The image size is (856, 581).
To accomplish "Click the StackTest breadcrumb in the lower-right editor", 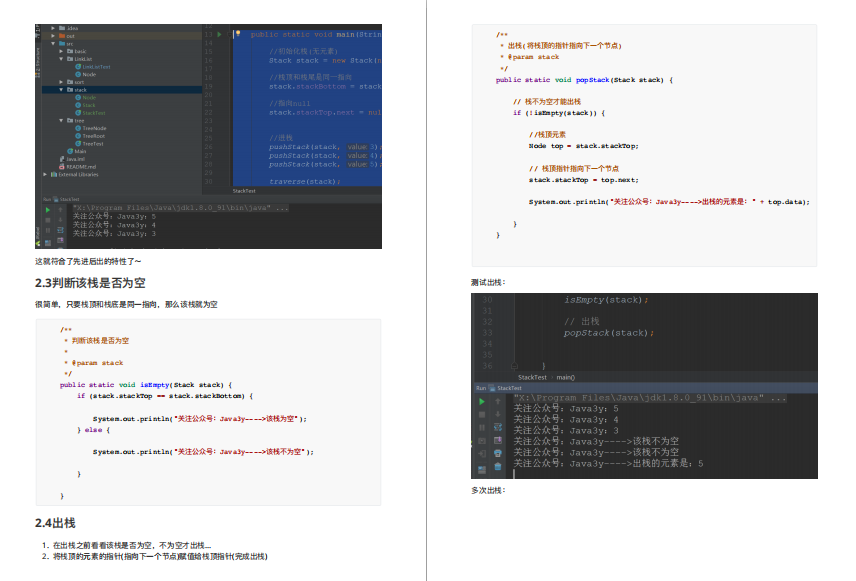I will 532,377.
